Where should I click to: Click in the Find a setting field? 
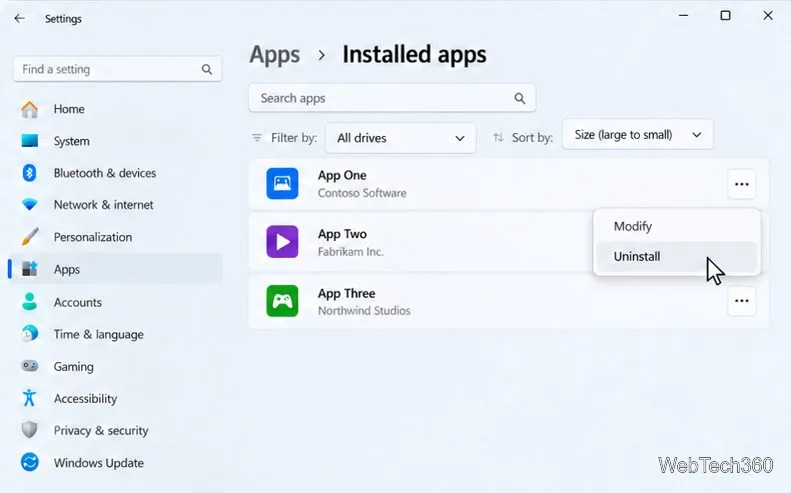point(117,69)
